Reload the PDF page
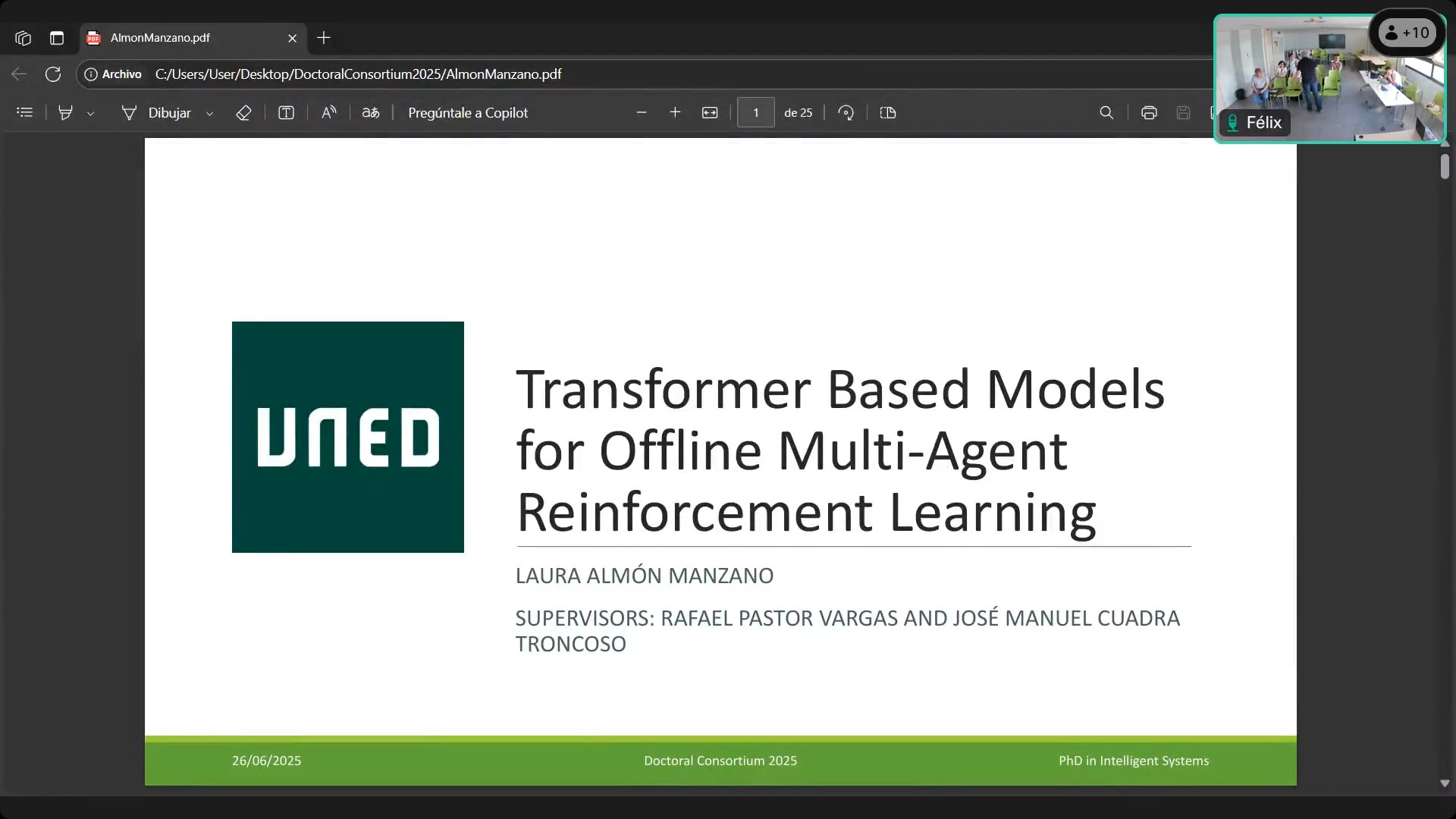This screenshot has height=819, width=1456. 53,74
